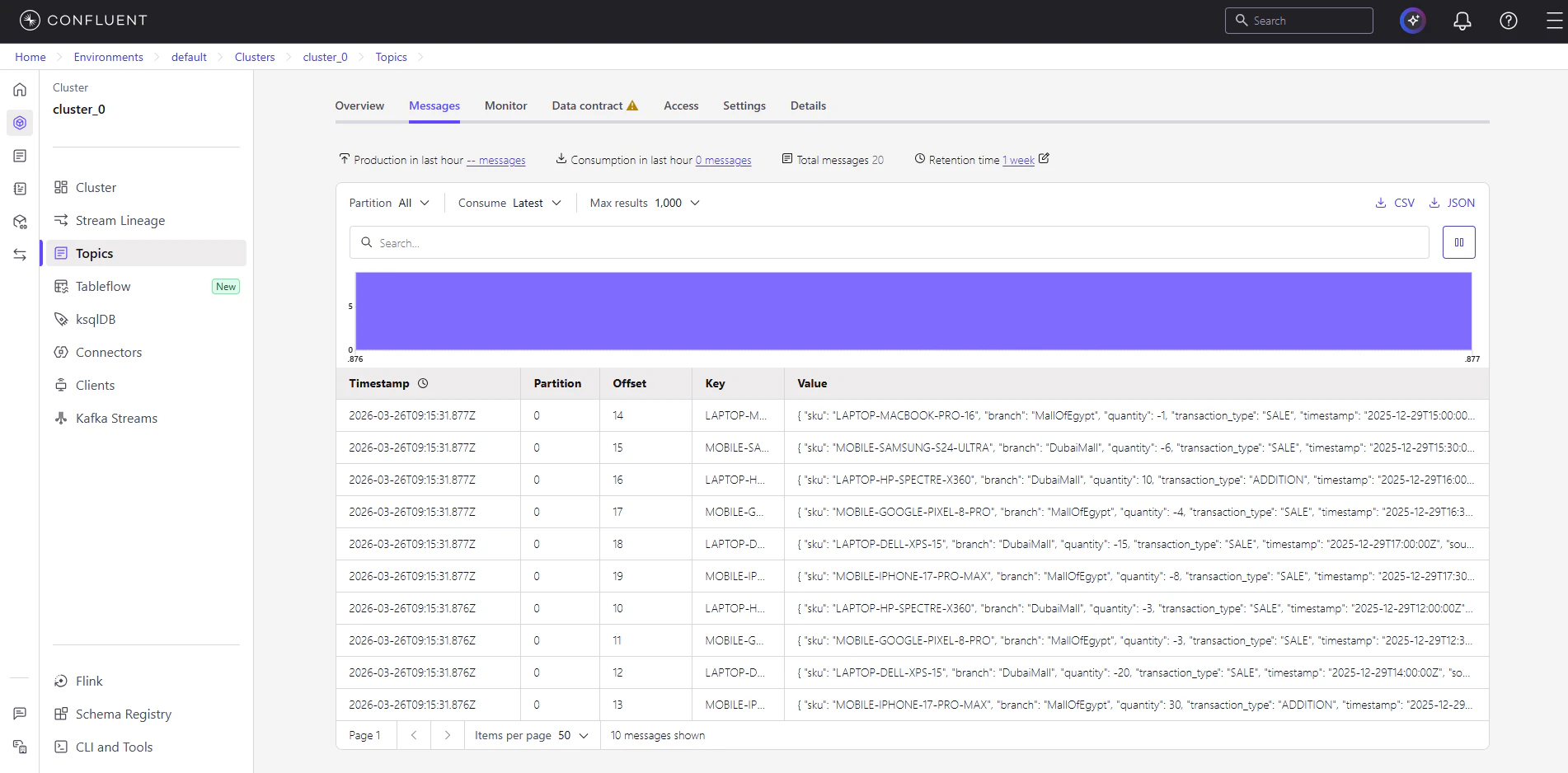Click cluster_0 breadcrumb link
This screenshot has height=773, width=1568.
point(325,57)
